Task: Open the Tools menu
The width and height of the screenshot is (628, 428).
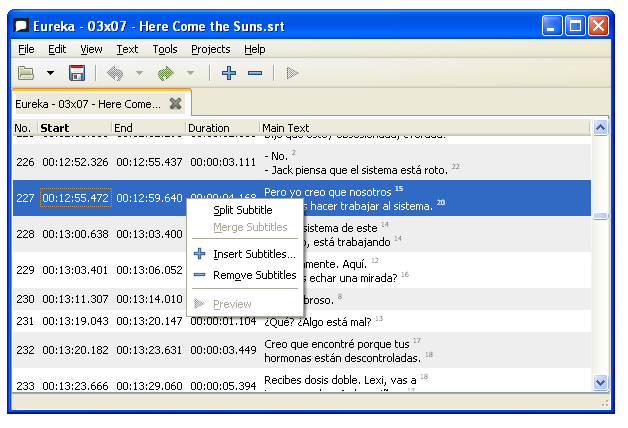Action: tap(165, 49)
